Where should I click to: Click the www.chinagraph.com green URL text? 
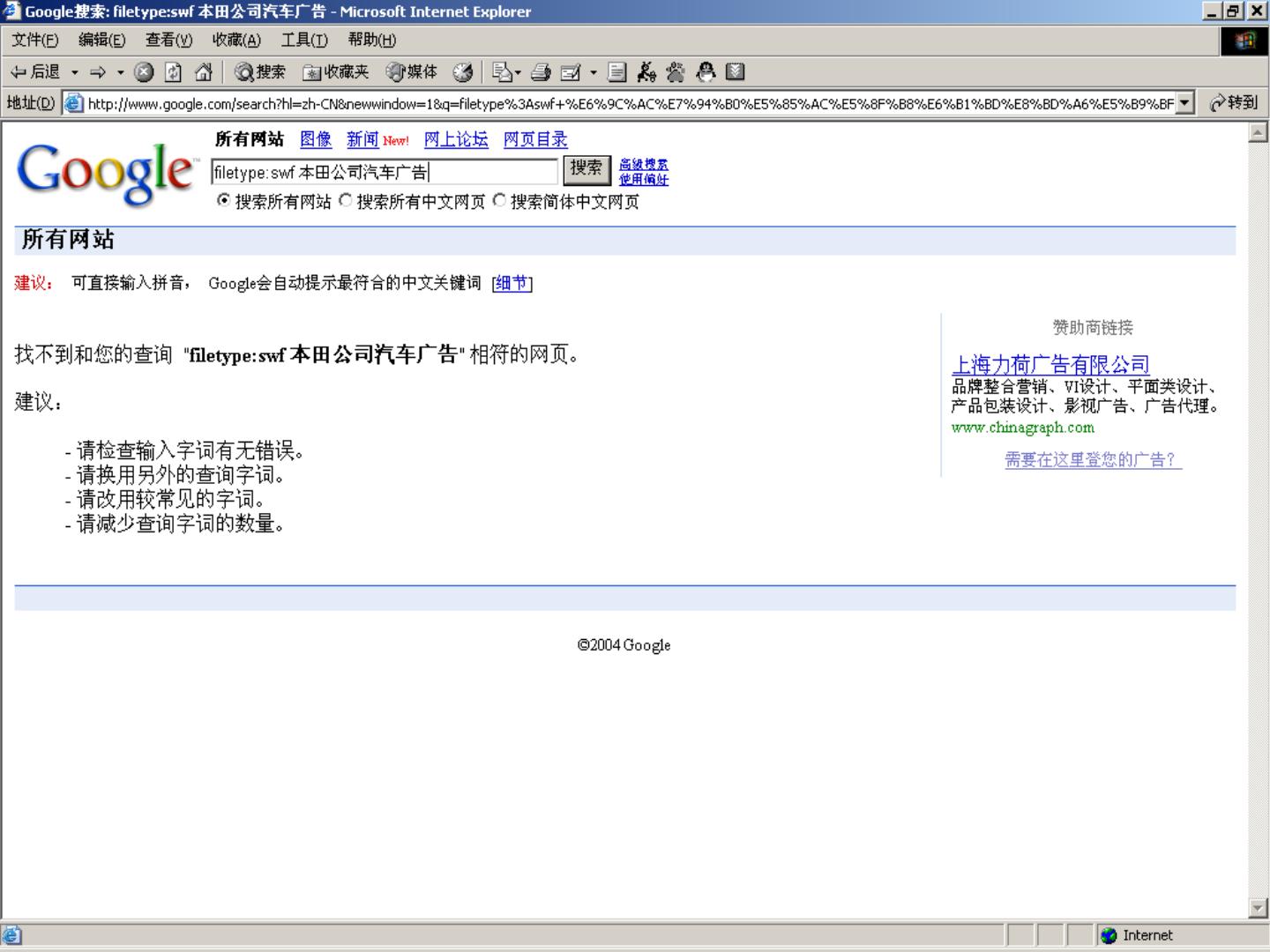(x=1023, y=428)
